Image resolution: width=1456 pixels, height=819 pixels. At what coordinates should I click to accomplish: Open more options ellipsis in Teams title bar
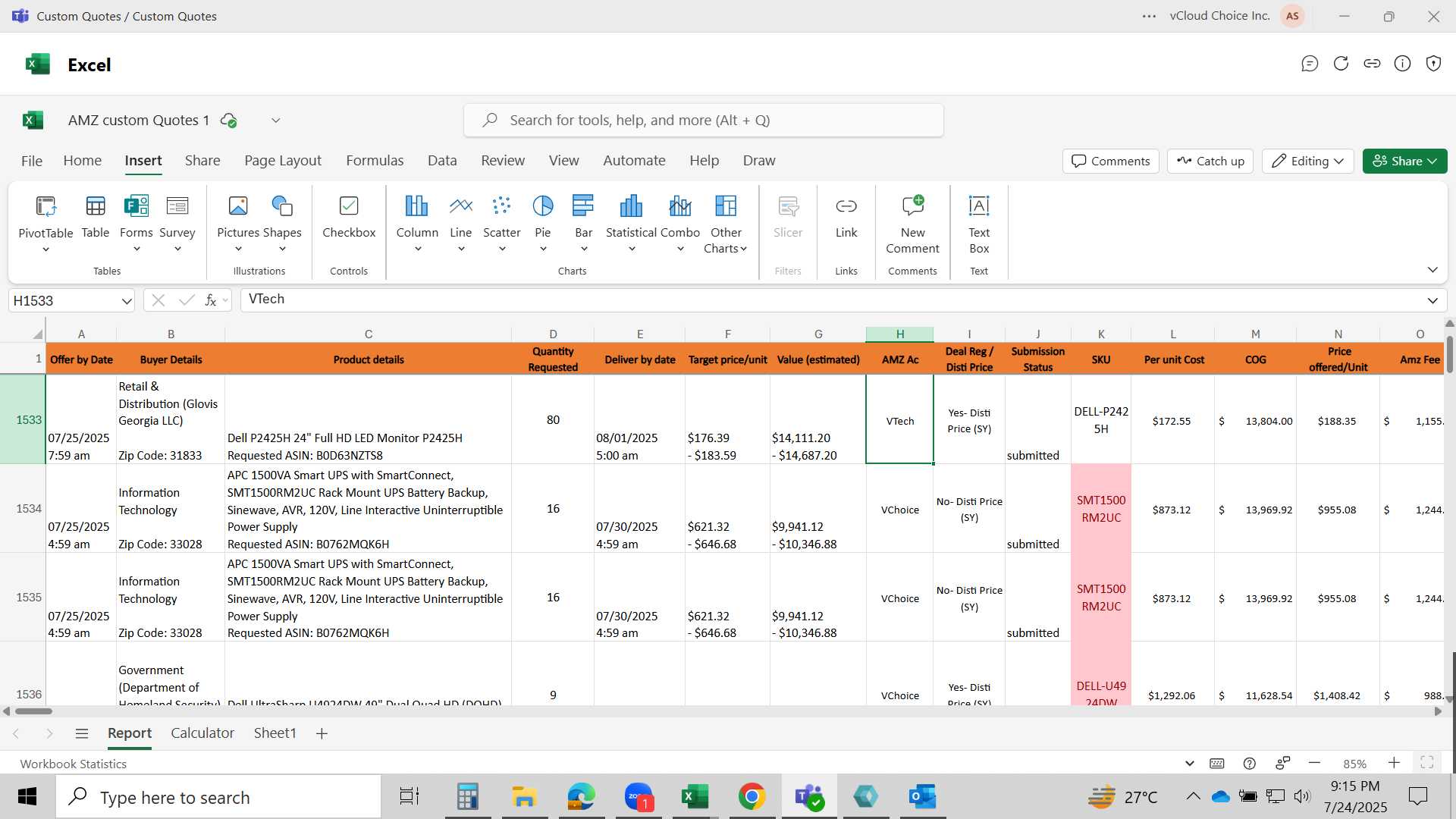1150,16
